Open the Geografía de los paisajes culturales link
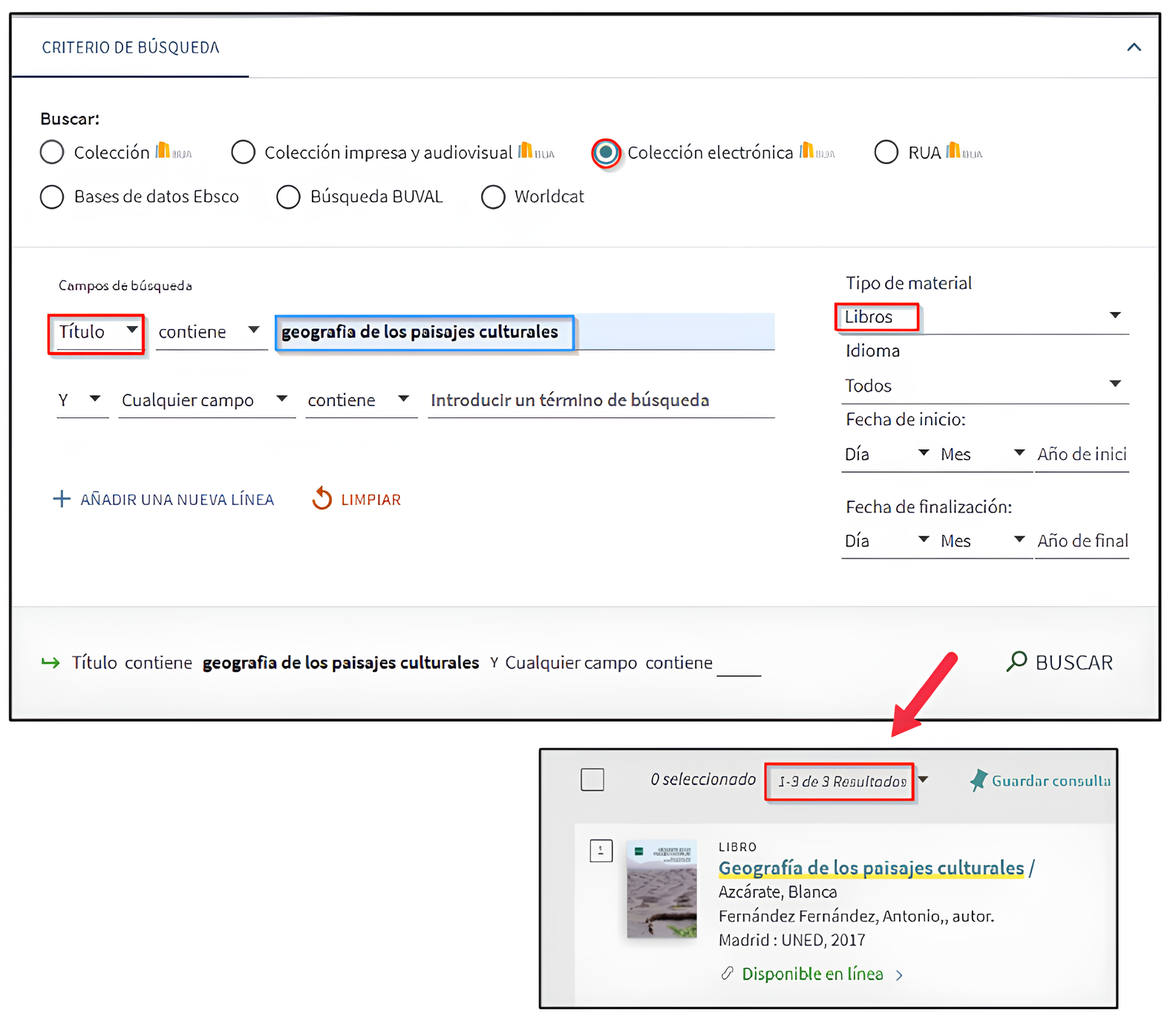Viewport: 1176px width, 1019px height. [x=871, y=867]
